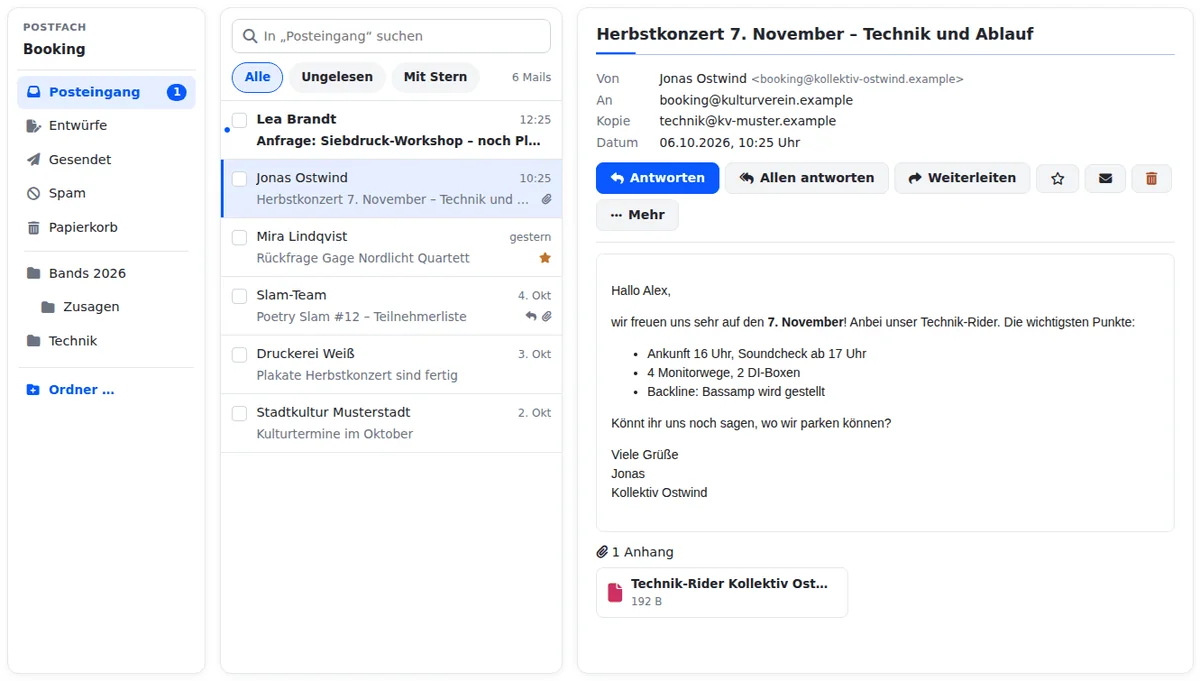Screen dimensions: 1200x681
Task: Click the star on Mira Lindqvist's mail
Action: coord(545,258)
